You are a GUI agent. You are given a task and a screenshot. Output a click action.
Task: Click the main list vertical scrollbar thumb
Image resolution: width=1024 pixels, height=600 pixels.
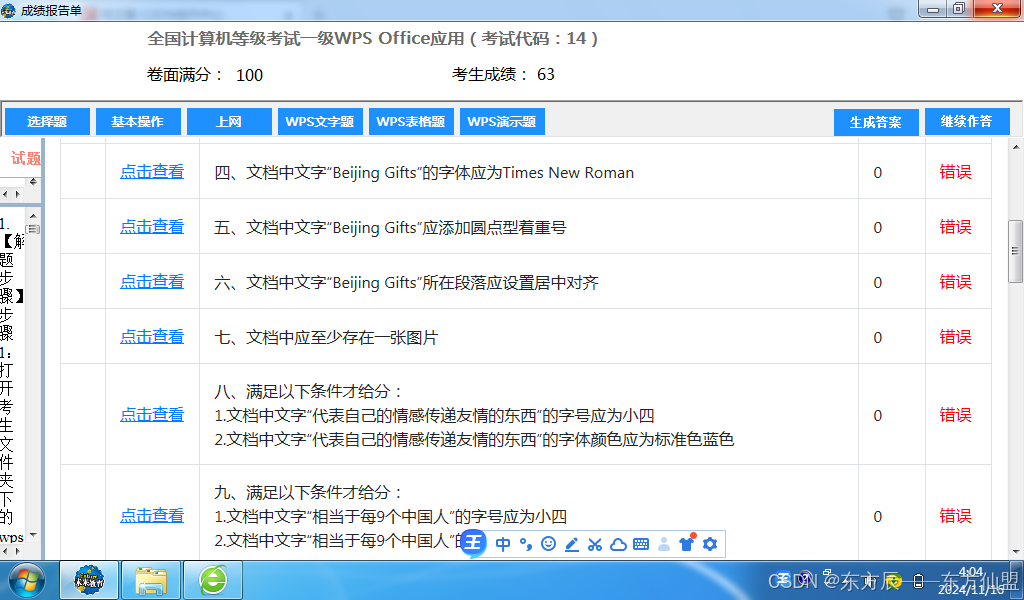tap(1016, 251)
